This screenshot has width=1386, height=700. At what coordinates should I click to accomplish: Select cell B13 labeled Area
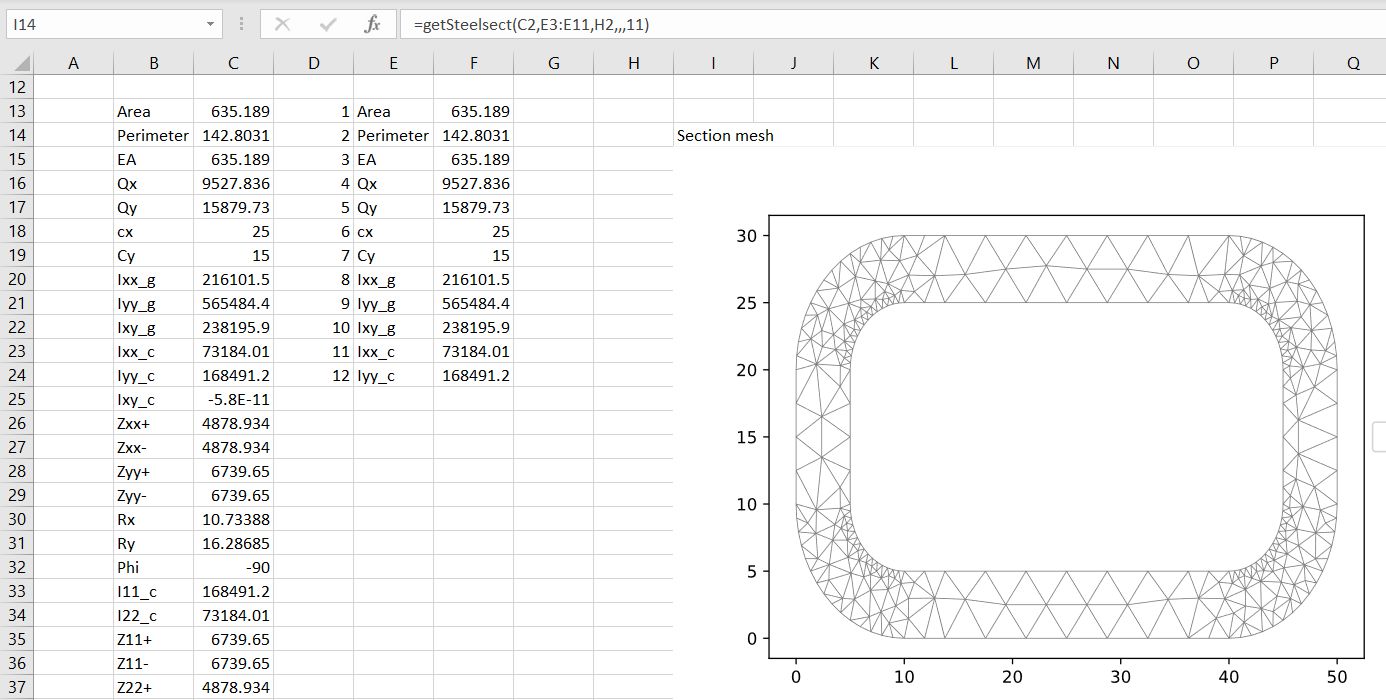pyautogui.click(x=153, y=111)
